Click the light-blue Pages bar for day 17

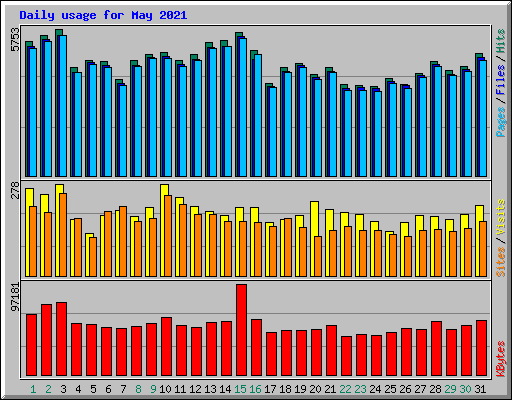(273, 132)
